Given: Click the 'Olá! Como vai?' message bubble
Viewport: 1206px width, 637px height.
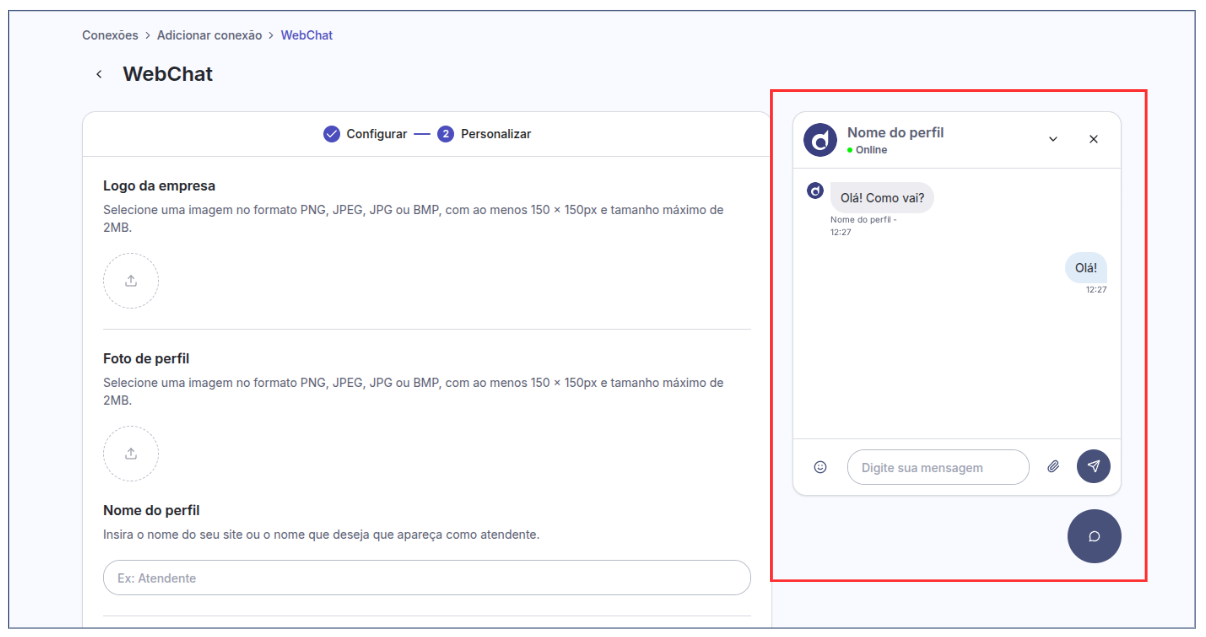Looking at the screenshot, I should pyautogui.click(x=881, y=198).
